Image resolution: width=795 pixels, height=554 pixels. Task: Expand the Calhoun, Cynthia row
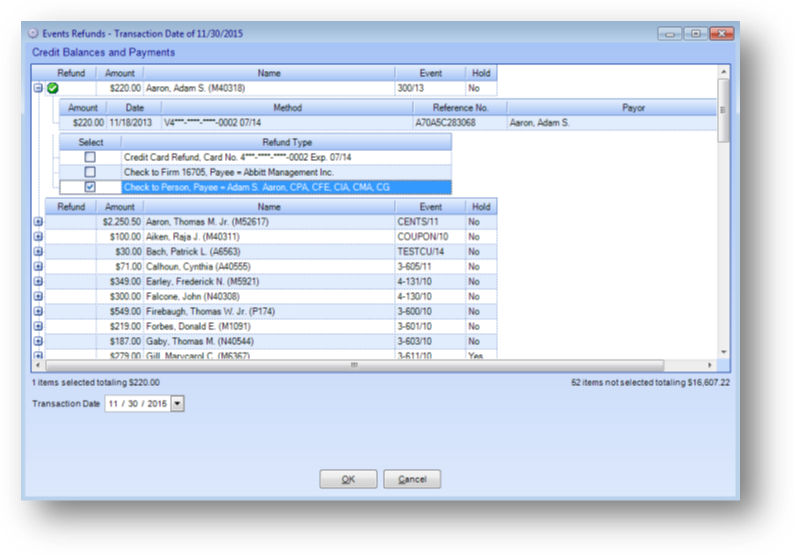click(x=38, y=267)
